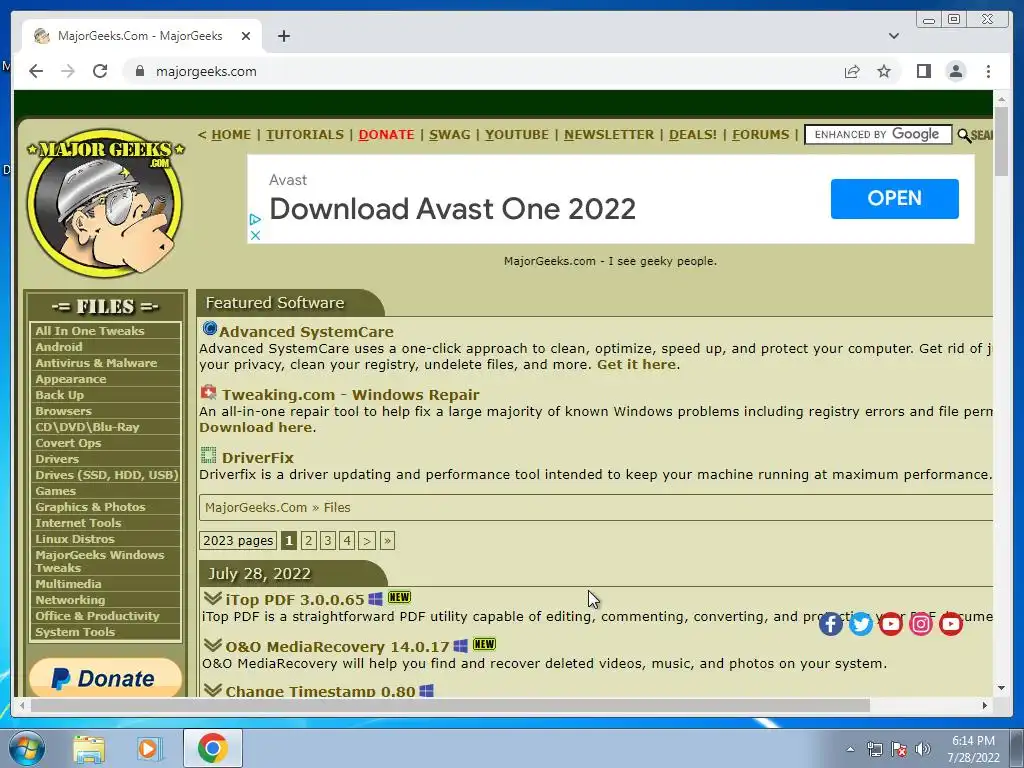The width and height of the screenshot is (1024, 768).
Task: Click the browser Forward arrow
Action: tap(68, 71)
